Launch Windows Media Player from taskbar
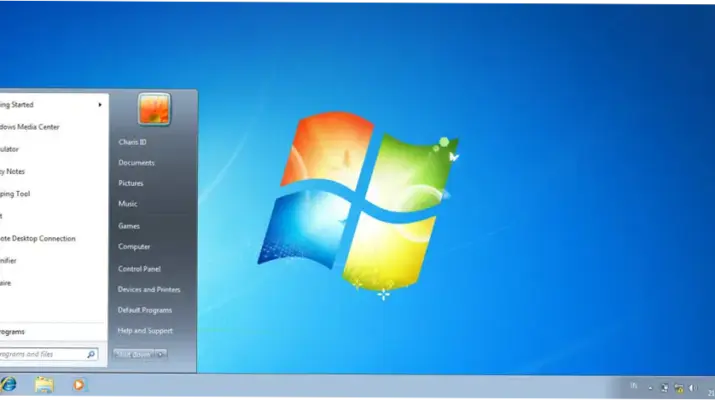The image size is (715, 400). click(78, 385)
